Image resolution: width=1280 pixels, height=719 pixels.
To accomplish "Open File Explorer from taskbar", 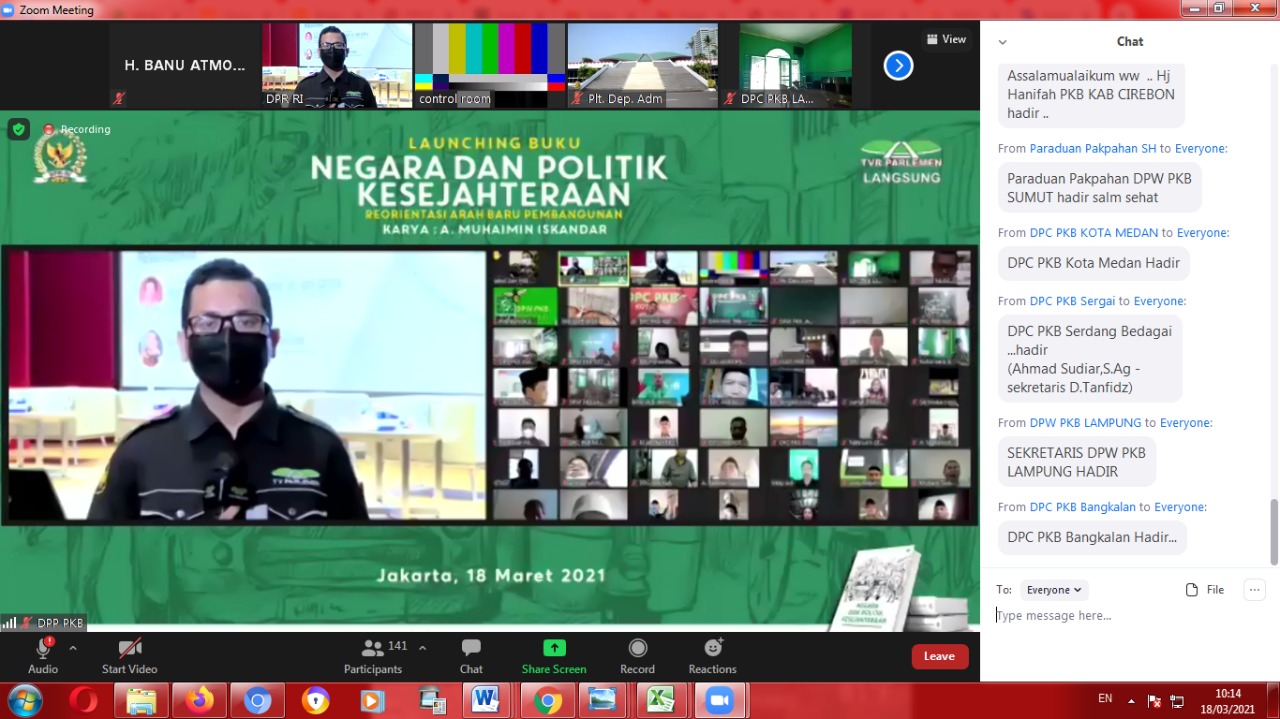I will (142, 701).
